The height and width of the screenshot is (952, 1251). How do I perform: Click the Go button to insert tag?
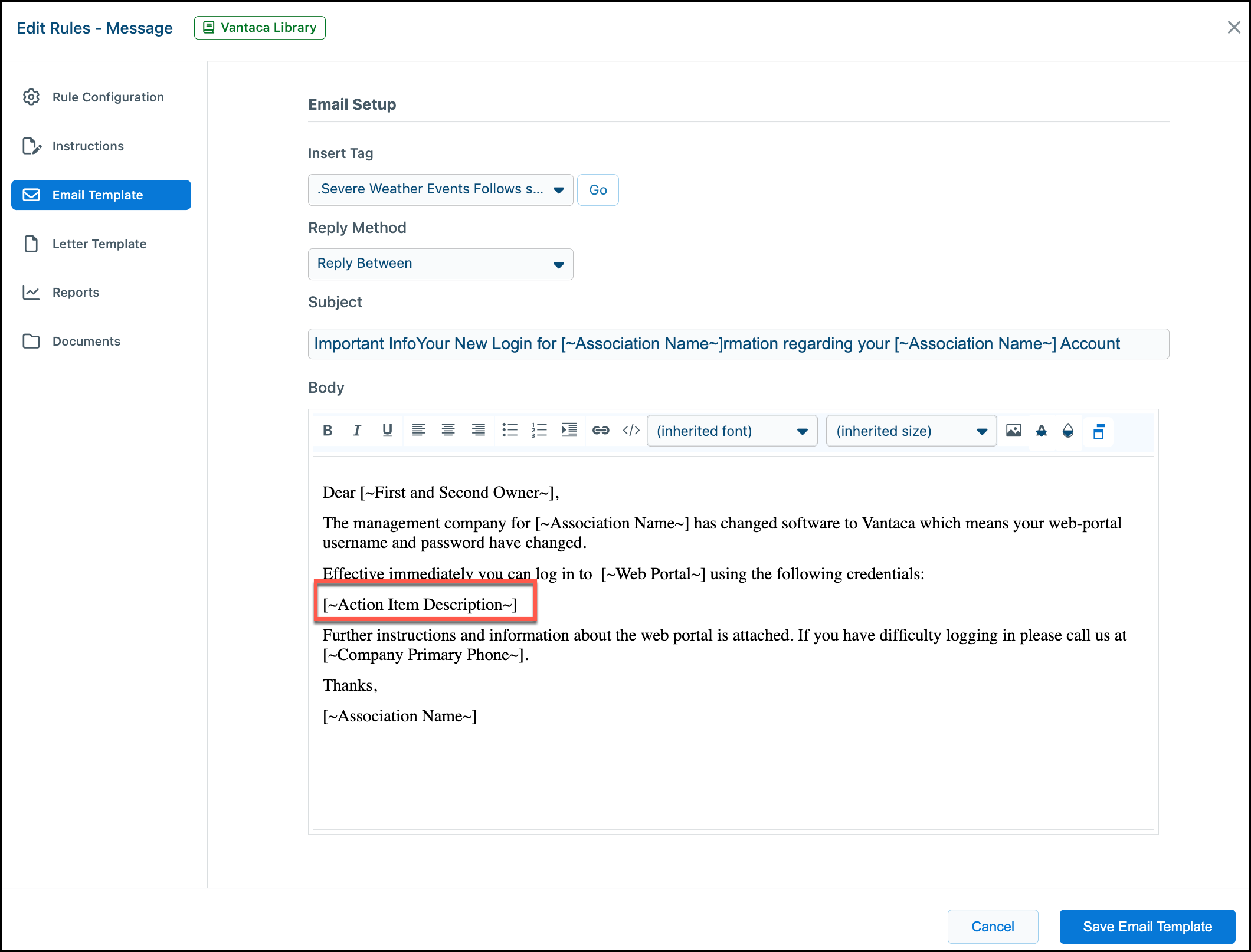[x=598, y=190]
